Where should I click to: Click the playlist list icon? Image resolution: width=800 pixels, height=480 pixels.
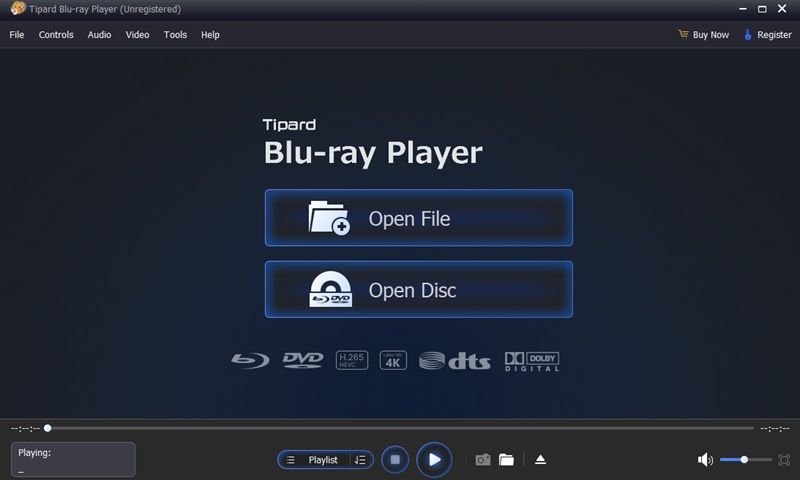(x=290, y=460)
